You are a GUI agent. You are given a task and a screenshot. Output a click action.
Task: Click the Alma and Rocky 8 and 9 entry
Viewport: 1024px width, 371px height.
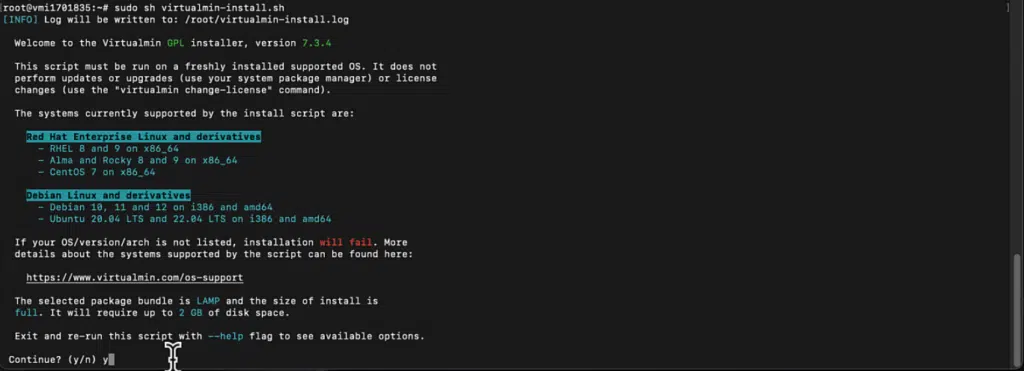click(144, 161)
